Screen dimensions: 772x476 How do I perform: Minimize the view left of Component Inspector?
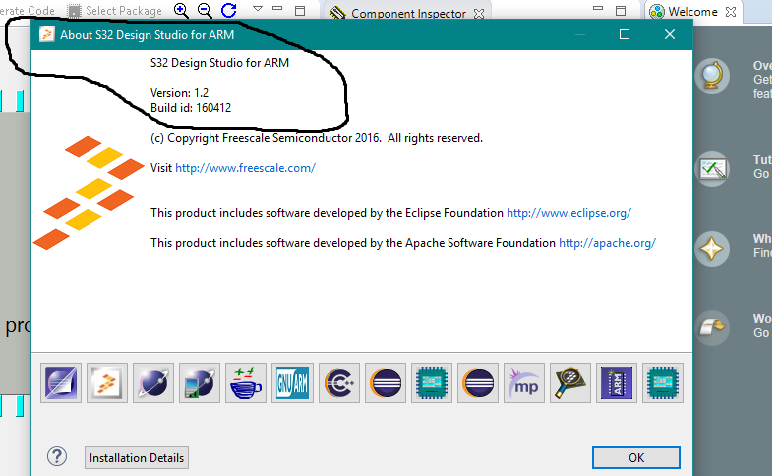(x=277, y=8)
